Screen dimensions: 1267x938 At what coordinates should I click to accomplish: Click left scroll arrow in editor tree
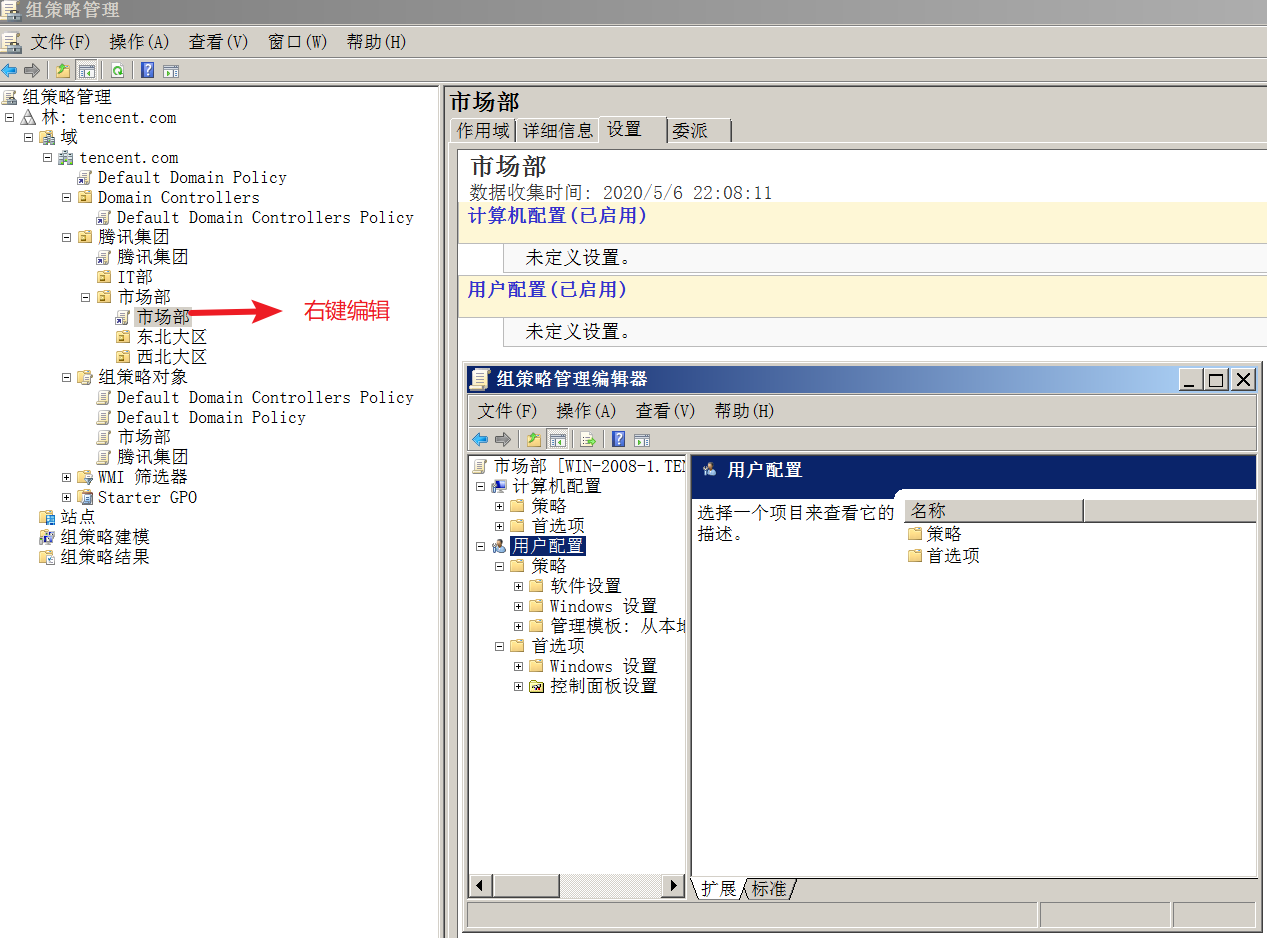(x=481, y=886)
